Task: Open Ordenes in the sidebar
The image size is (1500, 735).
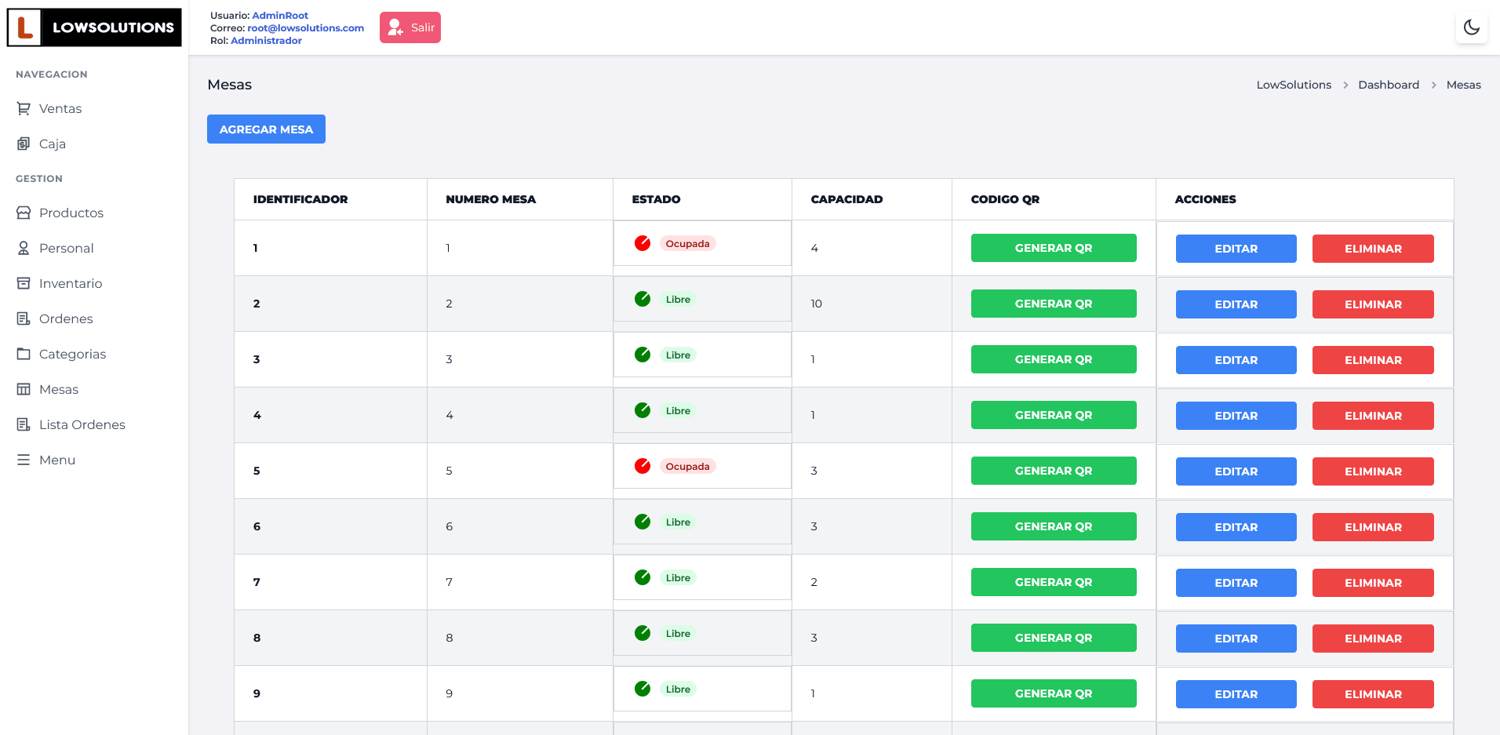Action: [65, 319]
